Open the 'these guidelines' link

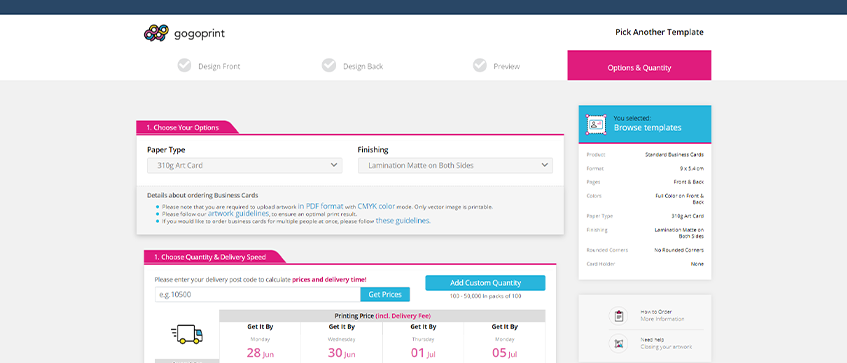click(x=403, y=221)
